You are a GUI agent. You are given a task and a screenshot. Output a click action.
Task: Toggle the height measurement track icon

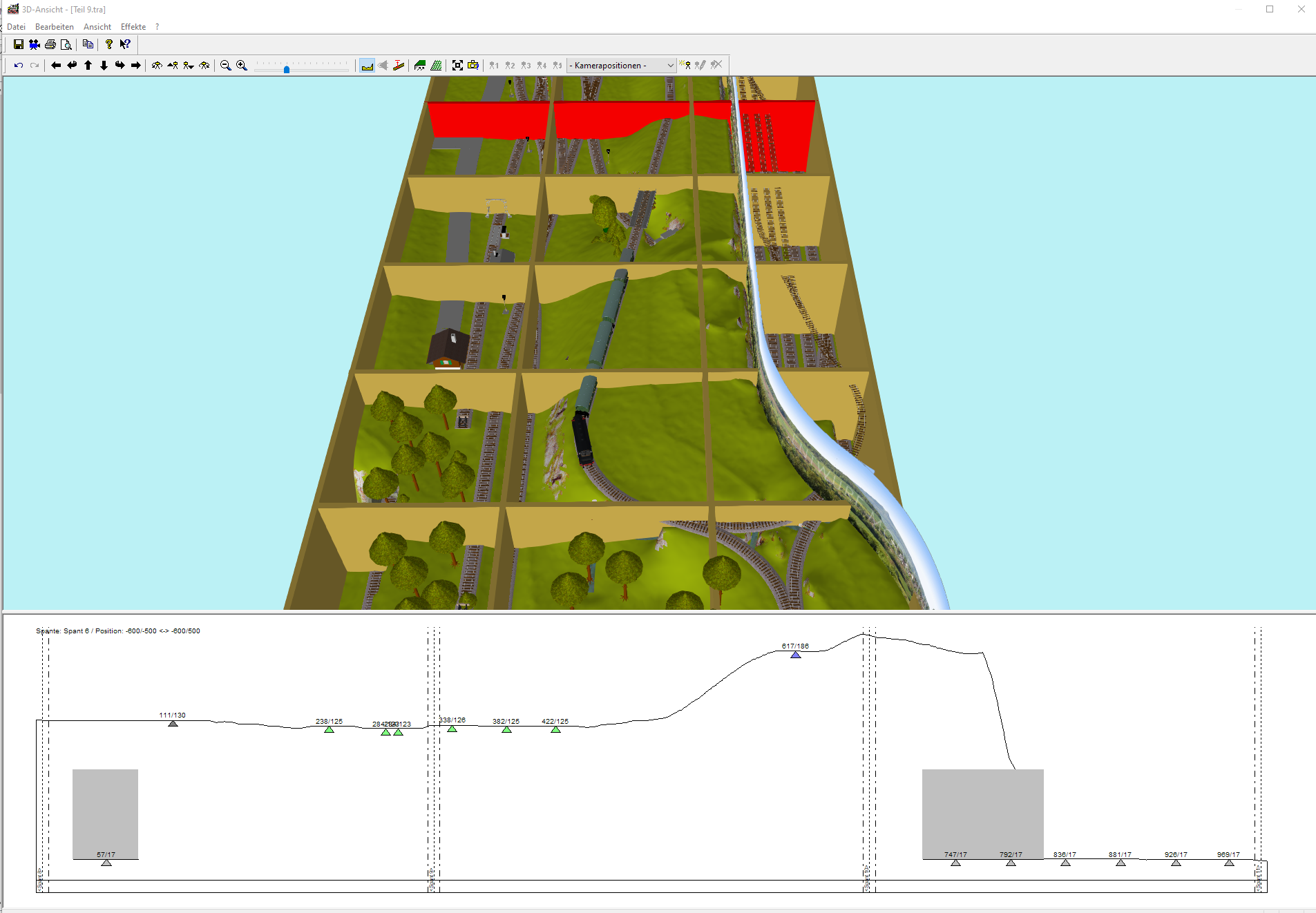click(x=399, y=65)
